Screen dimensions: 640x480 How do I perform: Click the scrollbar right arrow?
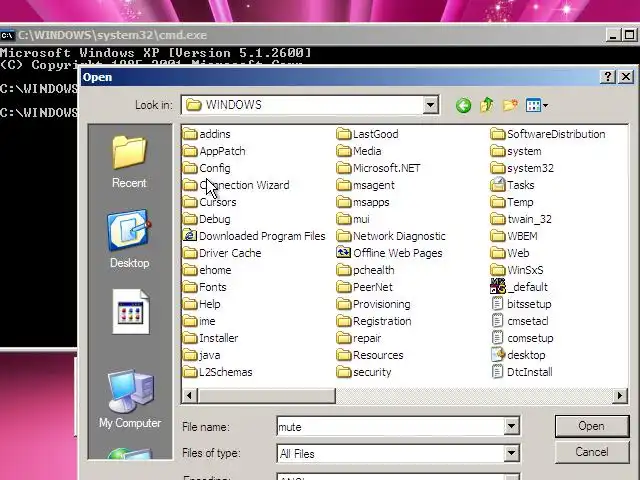tap(620, 396)
